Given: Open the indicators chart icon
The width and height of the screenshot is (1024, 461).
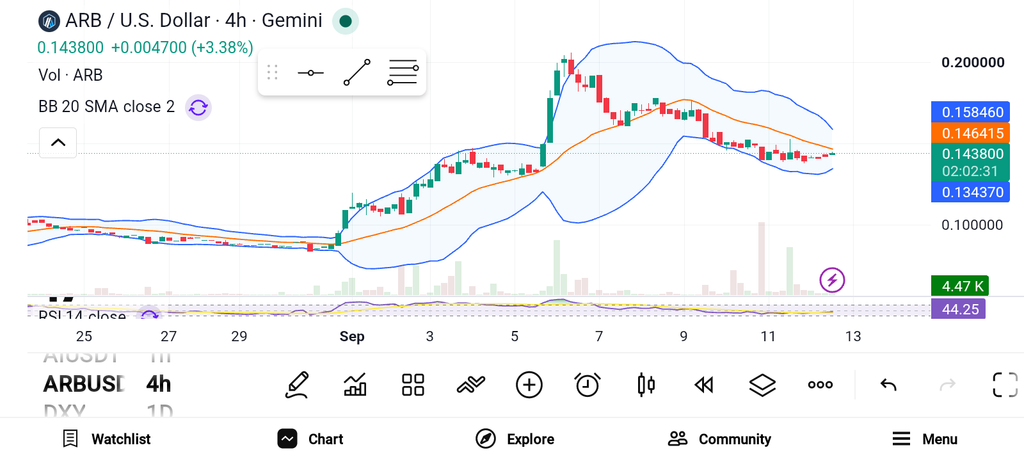Looking at the screenshot, I should (355, 385).
